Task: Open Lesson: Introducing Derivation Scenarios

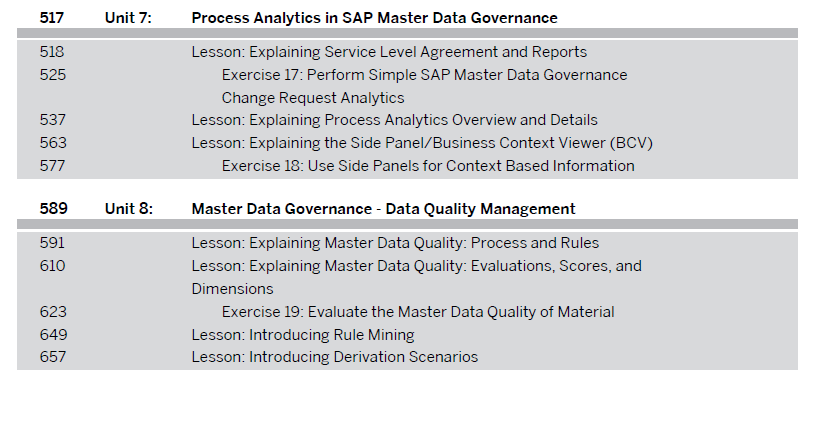Action: [x=334, y=357]
